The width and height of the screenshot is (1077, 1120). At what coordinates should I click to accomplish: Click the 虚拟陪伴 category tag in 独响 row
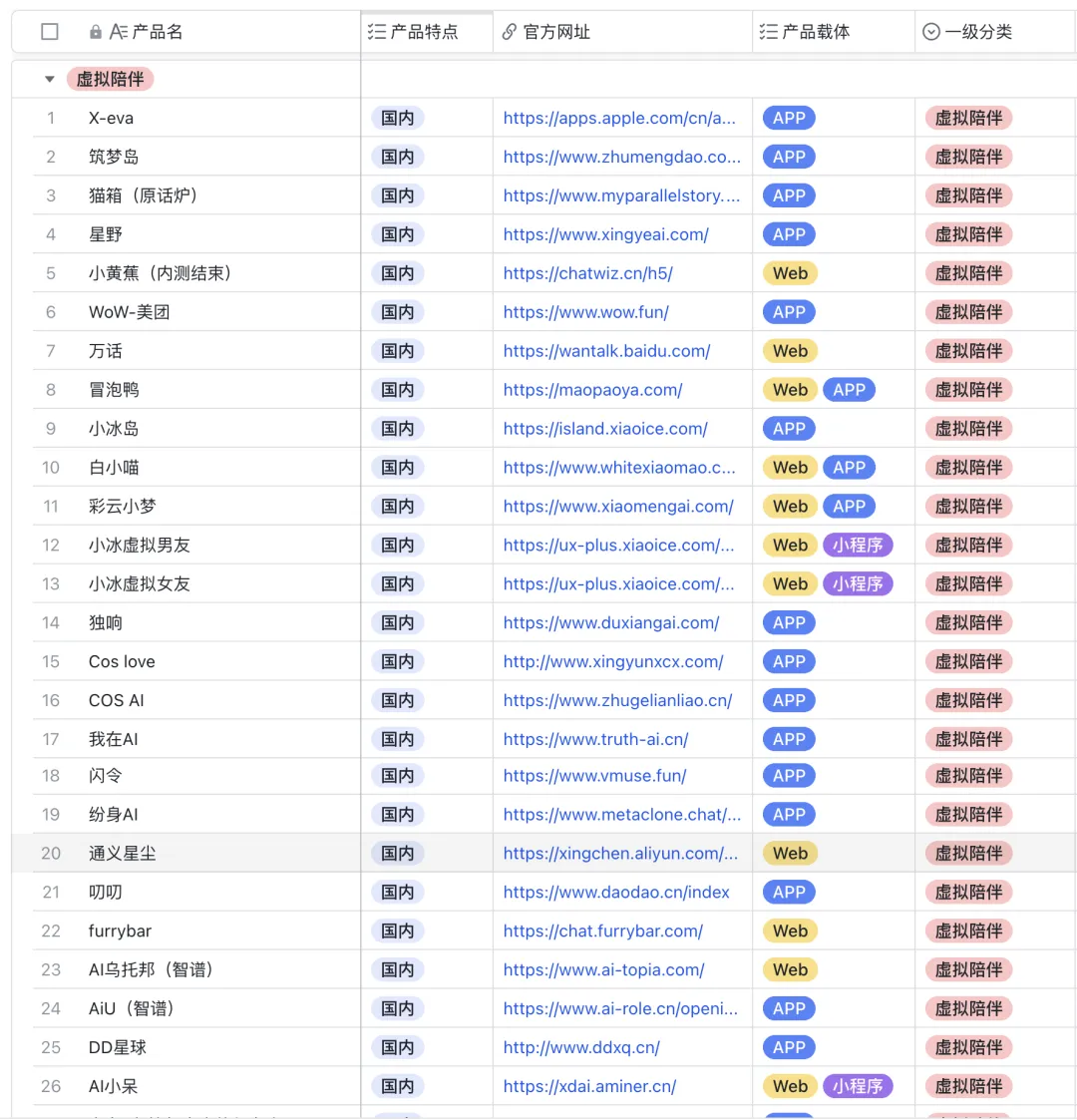tap(969, 623)
